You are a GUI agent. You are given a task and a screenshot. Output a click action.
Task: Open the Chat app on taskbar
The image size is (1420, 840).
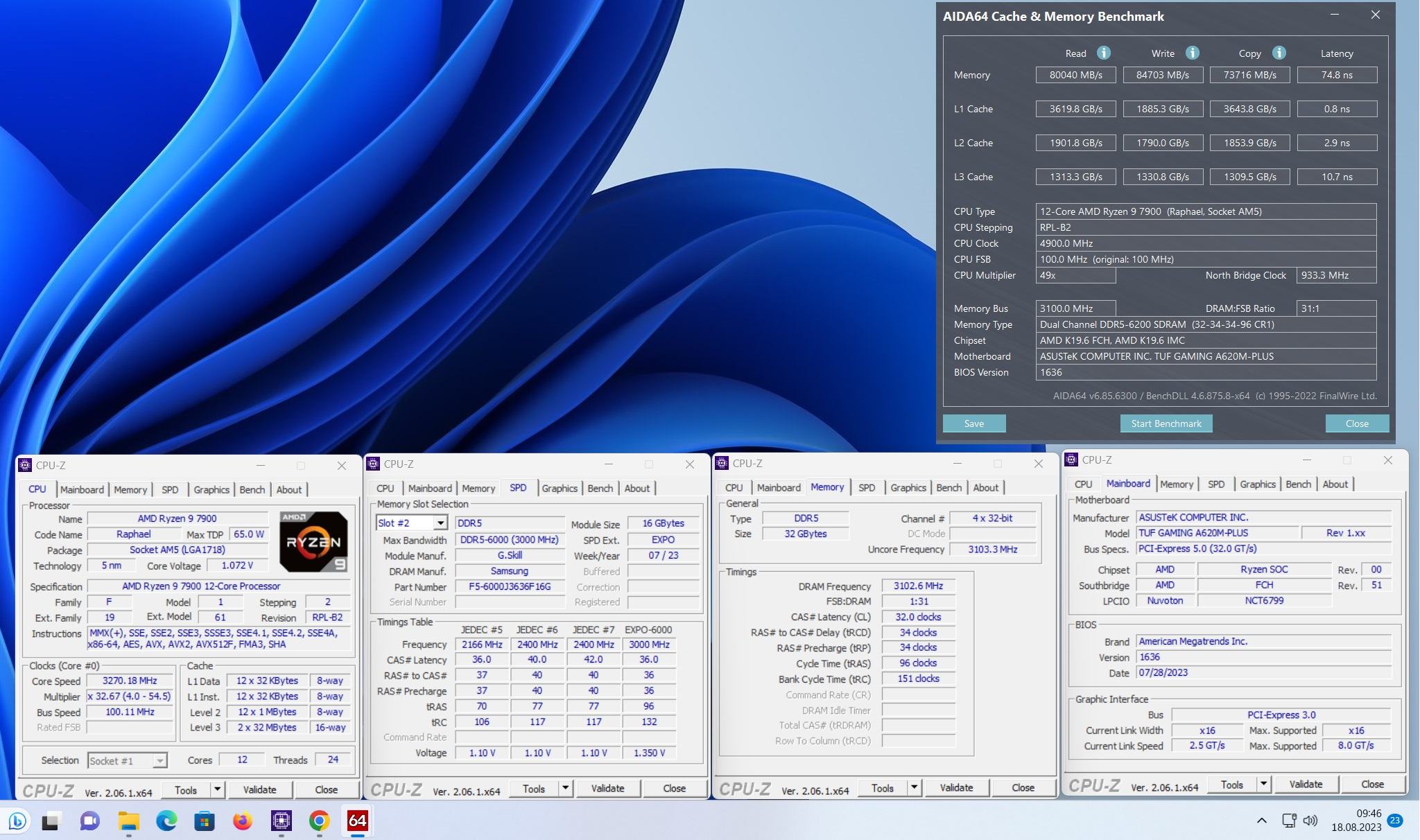click(x=89, y=821)
